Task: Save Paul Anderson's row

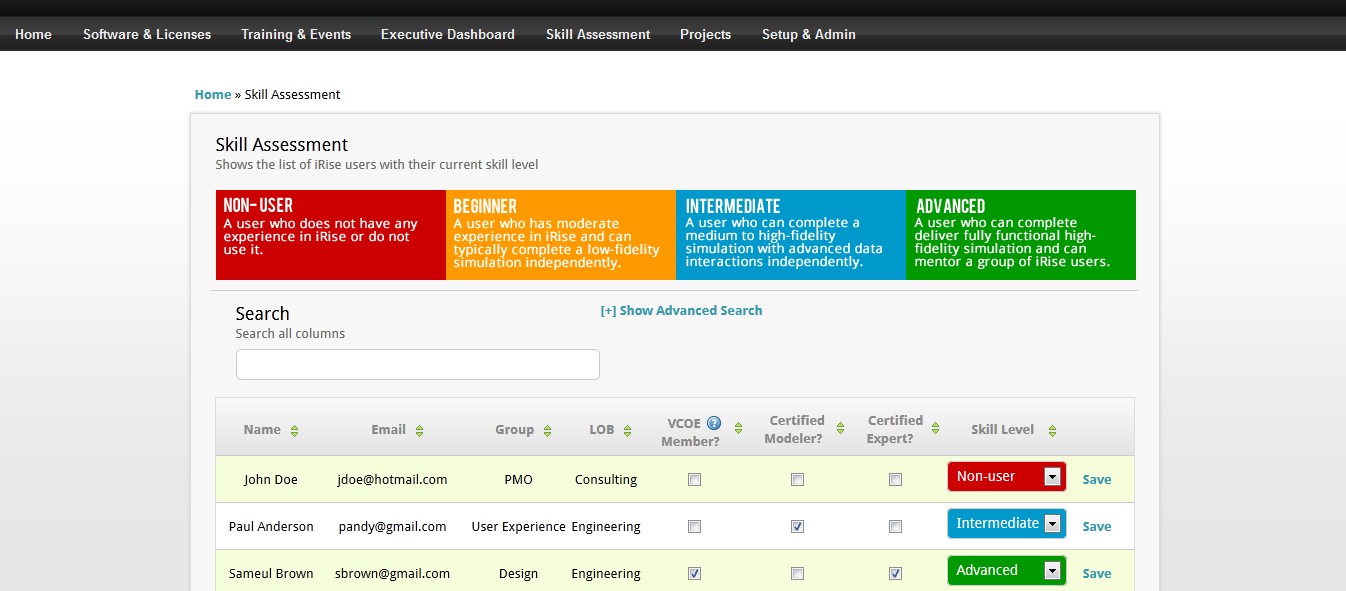Action: point(1097,527)
